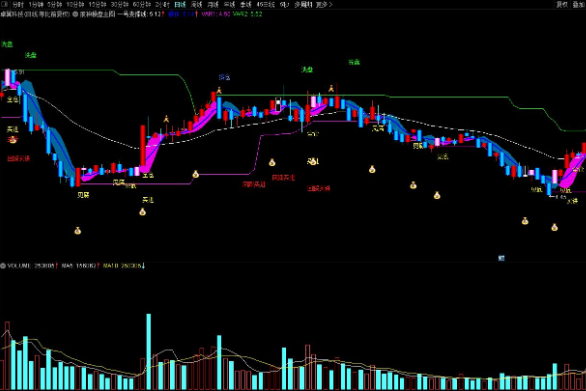Click the lowest money bag icon near left
Screen dimensions: 586x391
tap(77, 231)
